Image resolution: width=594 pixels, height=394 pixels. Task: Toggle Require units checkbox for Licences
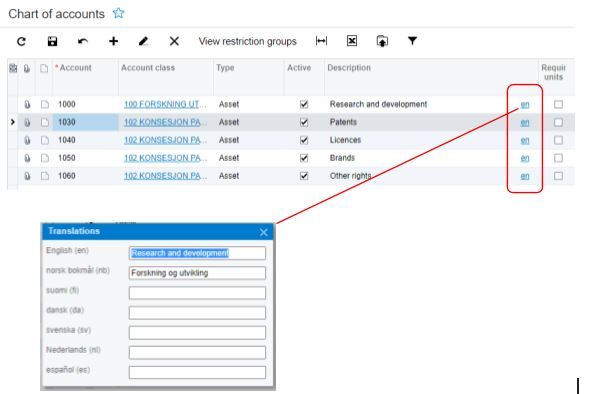coord(558,140)
